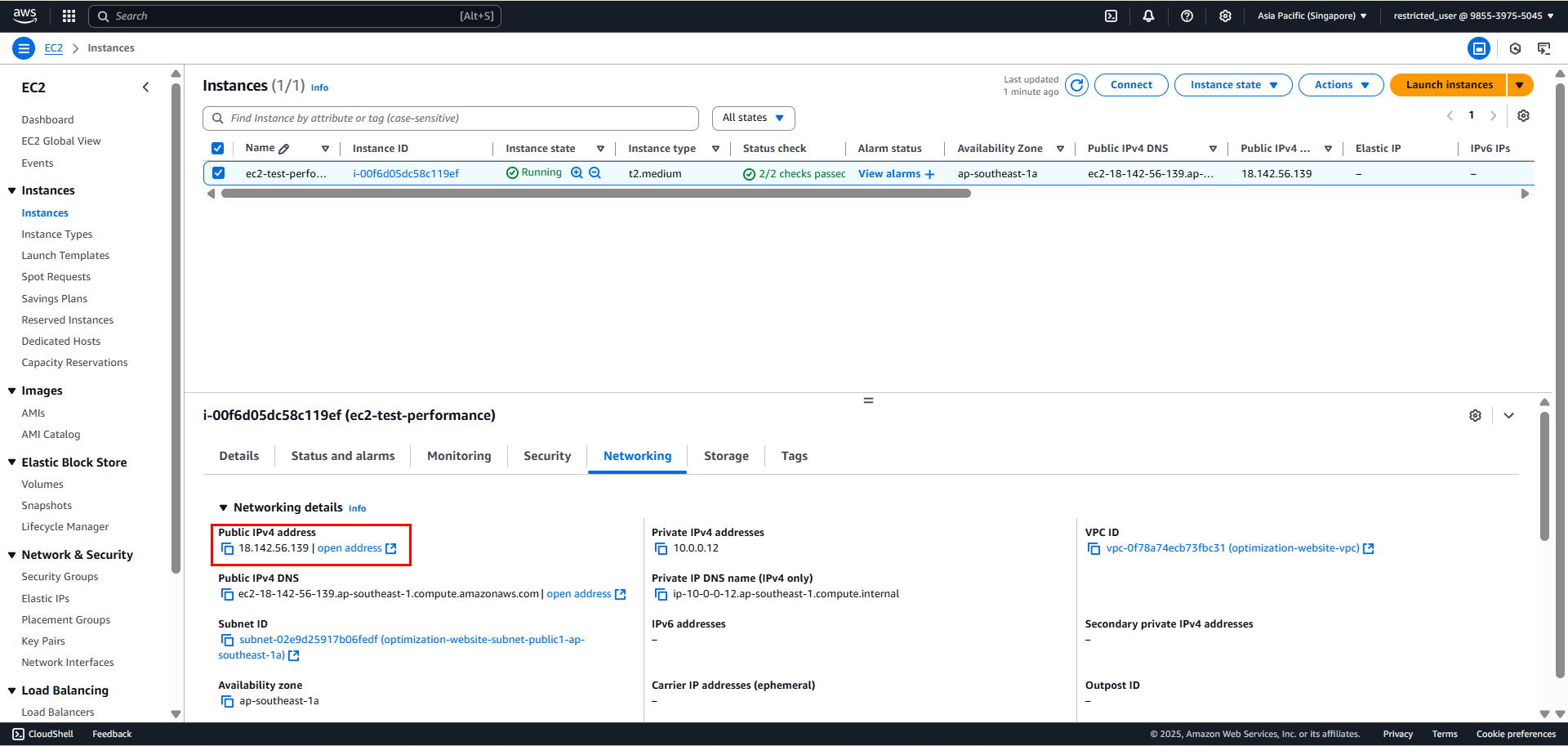Viewport: 1568px width, 746px height.
Task: Open the notifications bell
Action: (x=1148, y=16)
